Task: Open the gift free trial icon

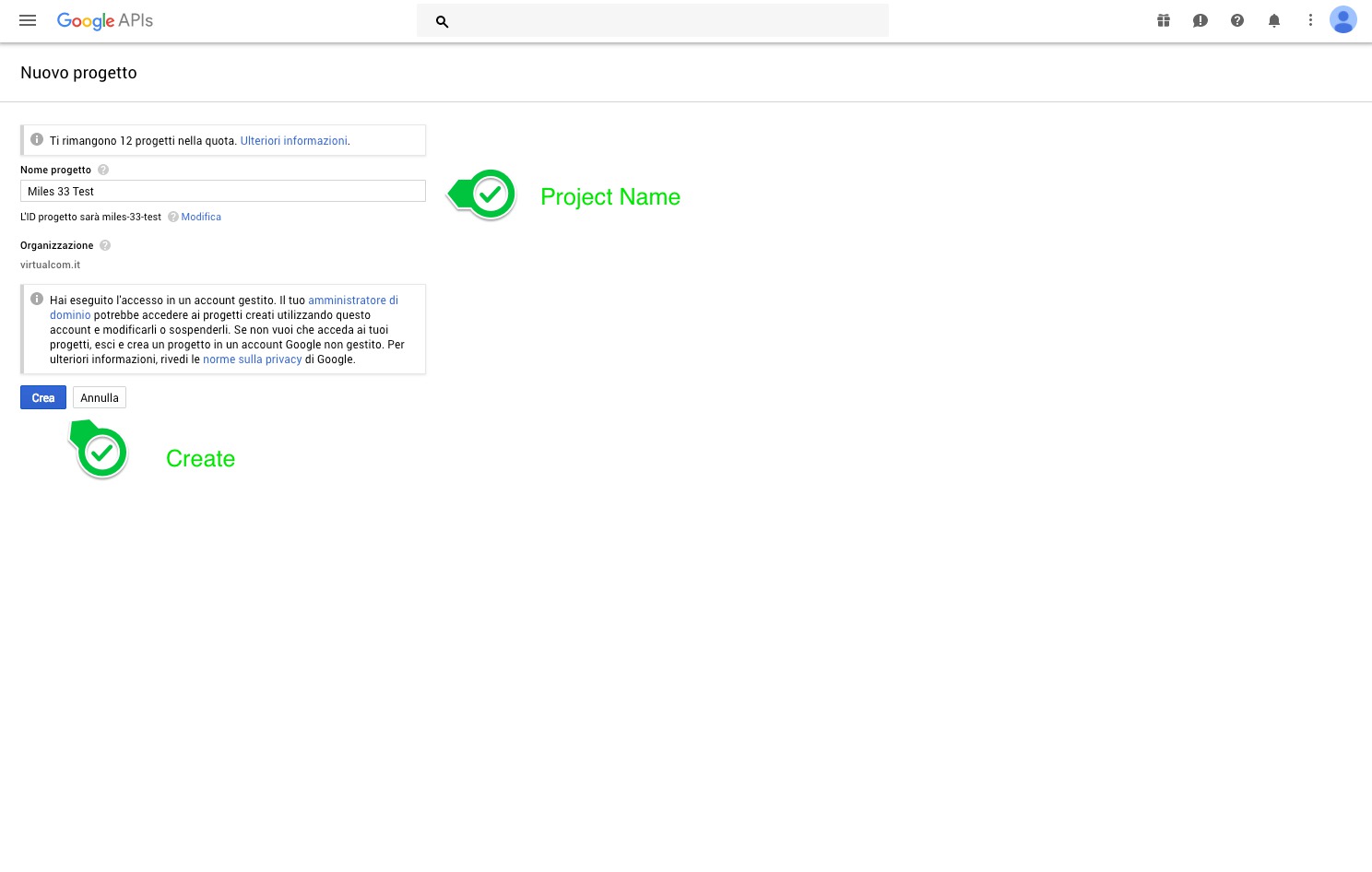Action: coord(1164,20)
